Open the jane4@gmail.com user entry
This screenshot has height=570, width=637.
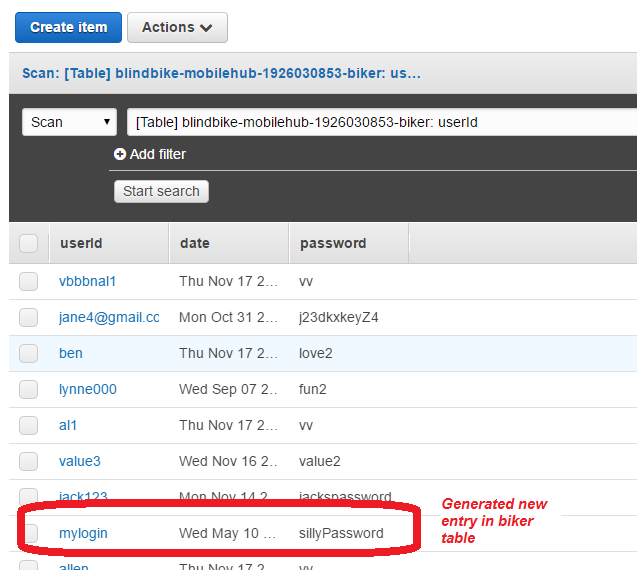109,317
